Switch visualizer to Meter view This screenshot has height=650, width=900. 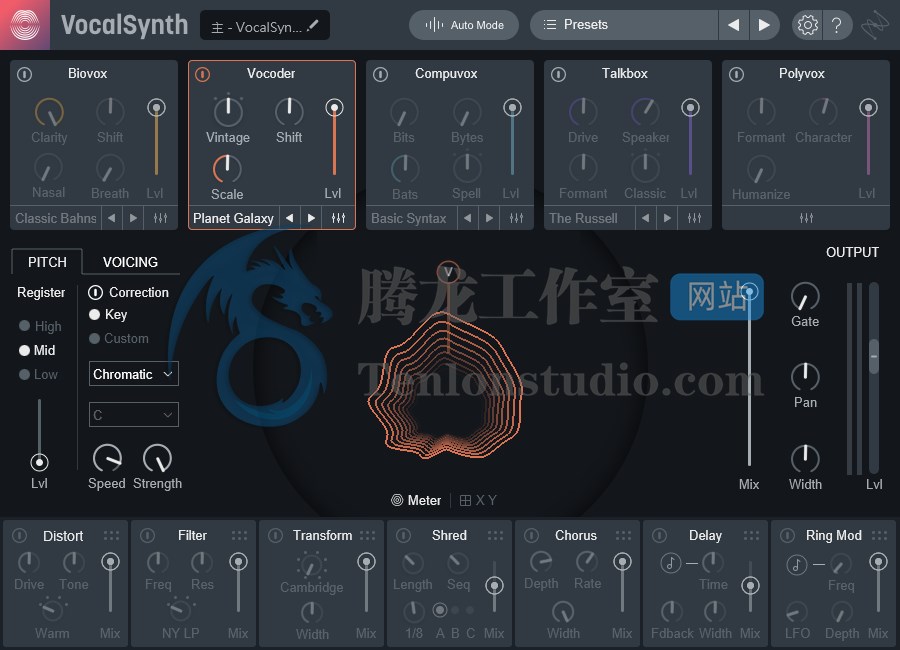click(416, 500)
